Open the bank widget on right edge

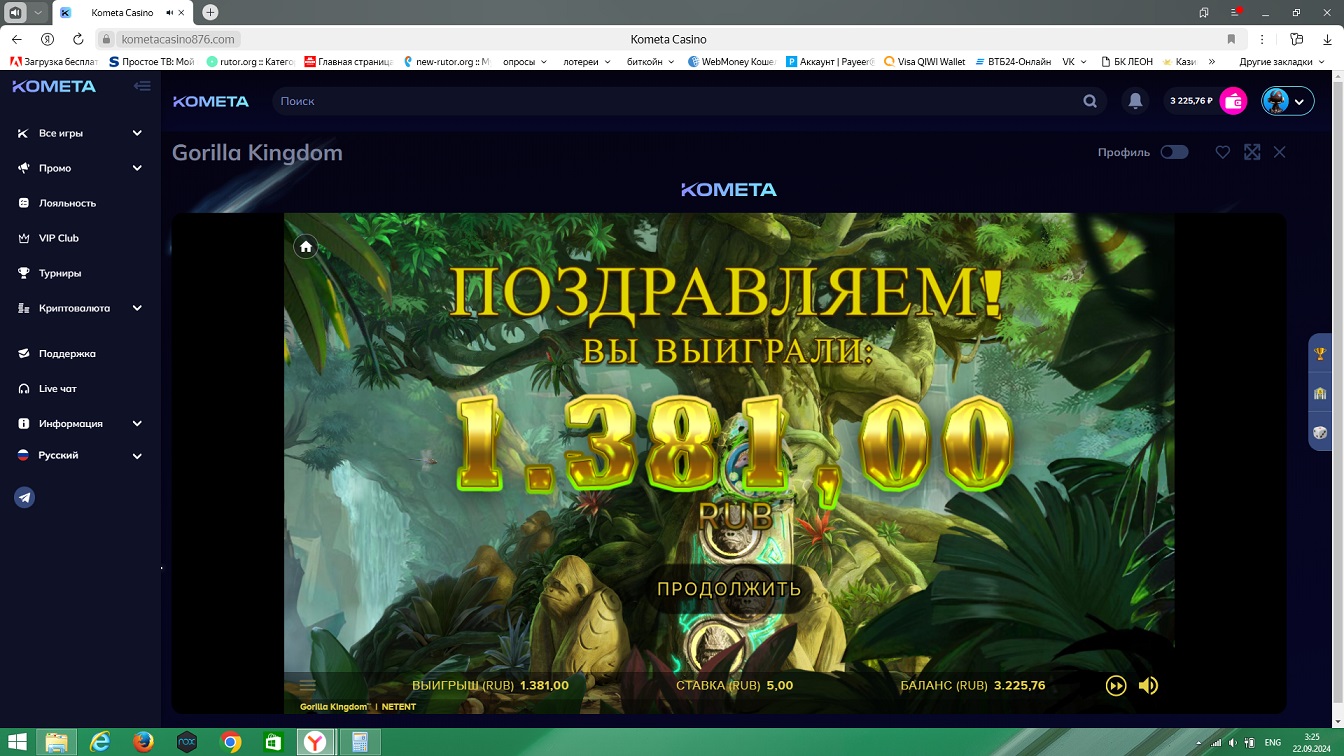(x=1320, y=393)
